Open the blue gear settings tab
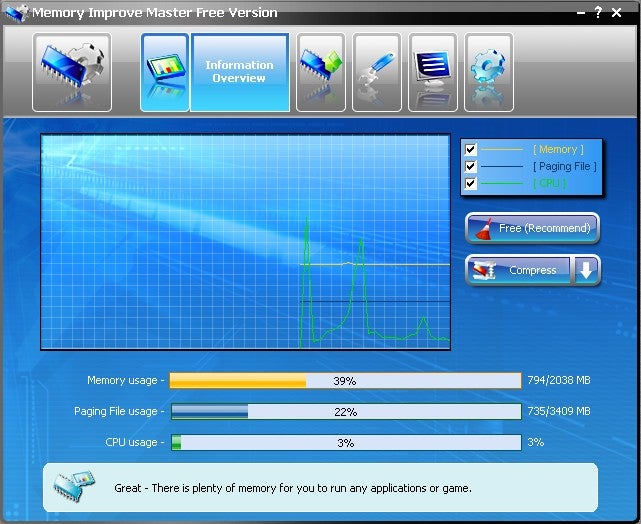641x524 pixels. pyautogui.click(x=489, y=72)
